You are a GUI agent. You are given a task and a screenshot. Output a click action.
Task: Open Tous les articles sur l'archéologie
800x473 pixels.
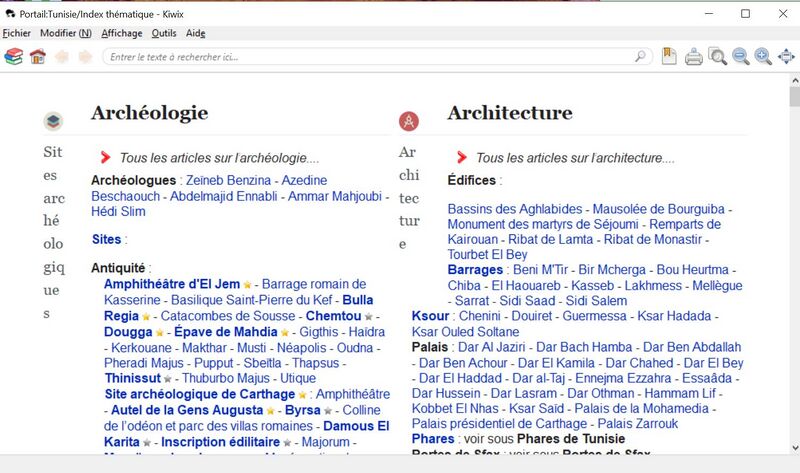219,158
